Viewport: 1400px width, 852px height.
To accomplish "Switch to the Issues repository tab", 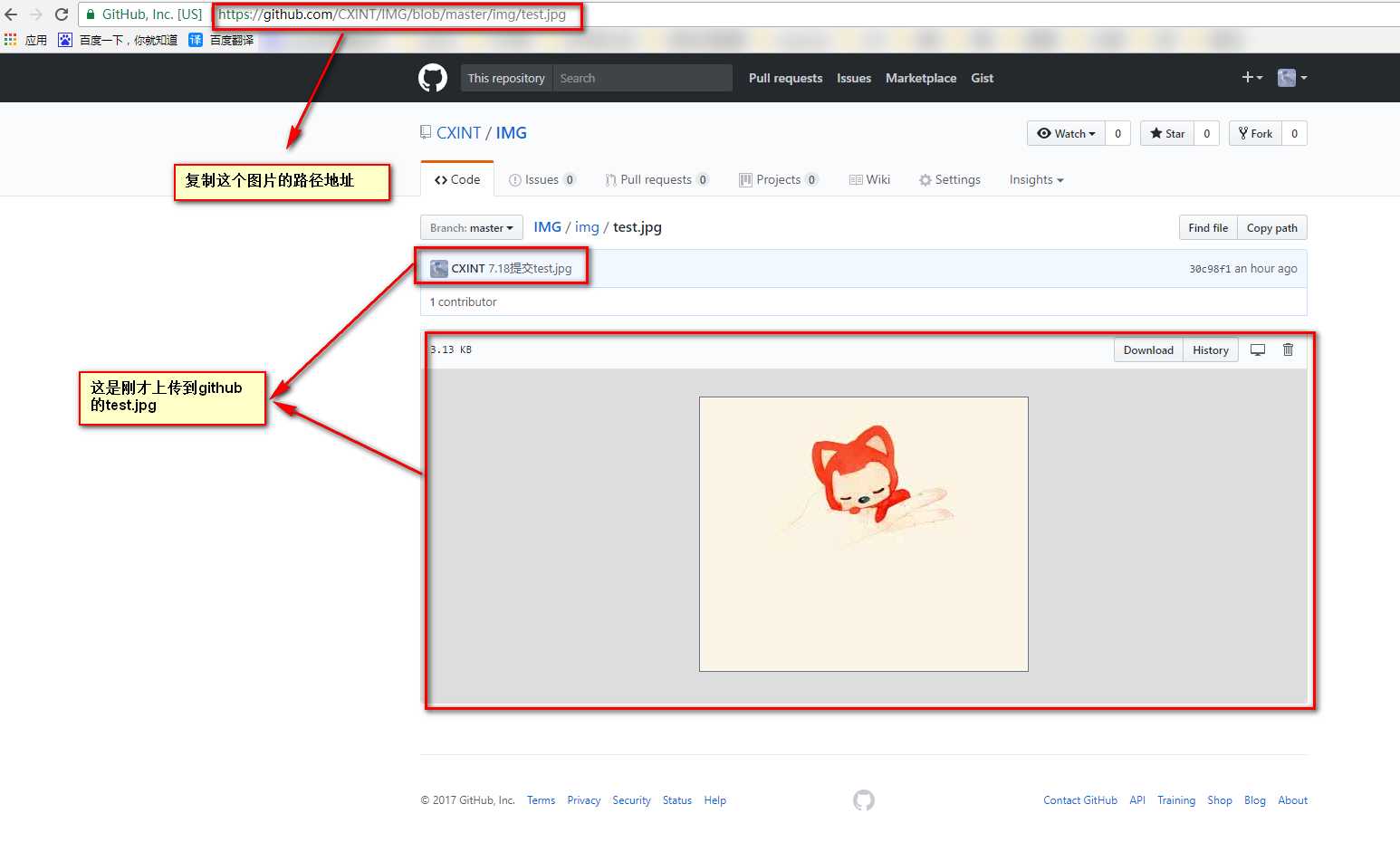I will pos(542,180).
